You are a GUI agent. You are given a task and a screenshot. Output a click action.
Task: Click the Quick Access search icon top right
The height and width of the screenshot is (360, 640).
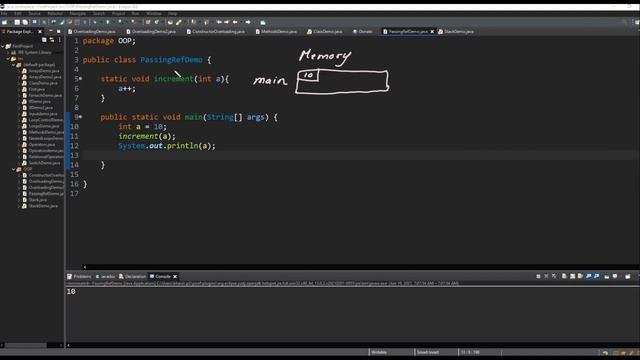pyautogui.click(x=624, y=22)
